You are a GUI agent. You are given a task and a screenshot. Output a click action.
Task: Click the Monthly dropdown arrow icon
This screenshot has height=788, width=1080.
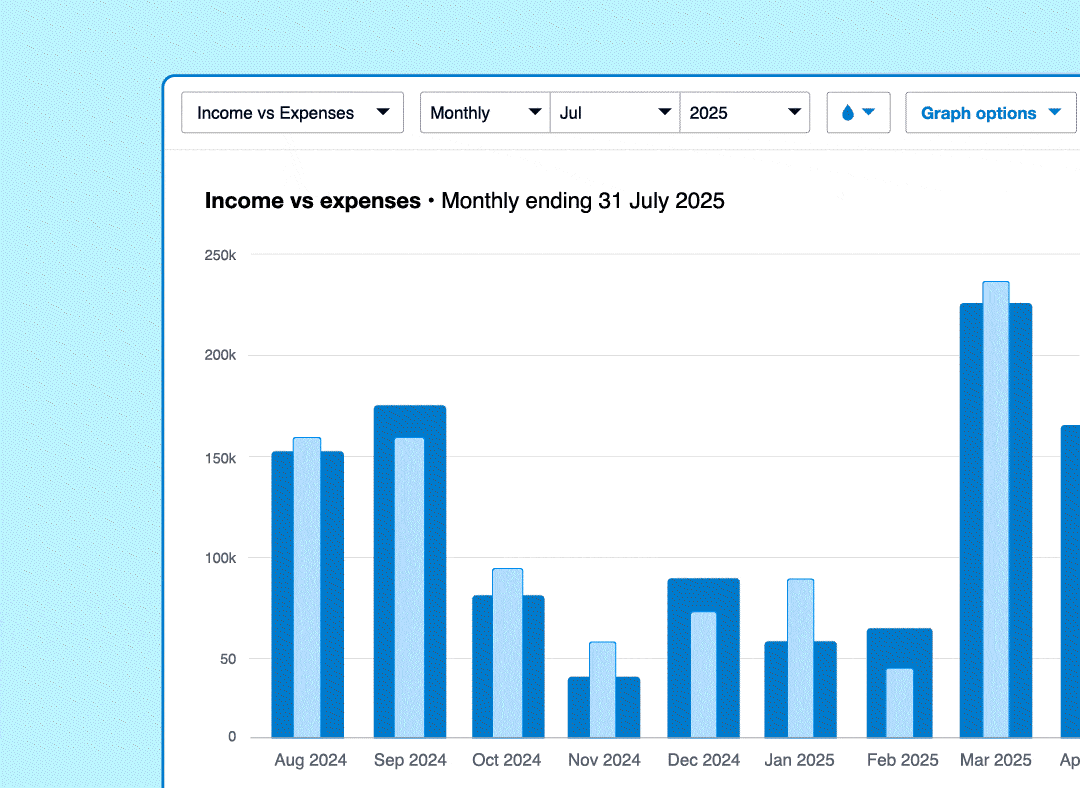tap(536, 113)
